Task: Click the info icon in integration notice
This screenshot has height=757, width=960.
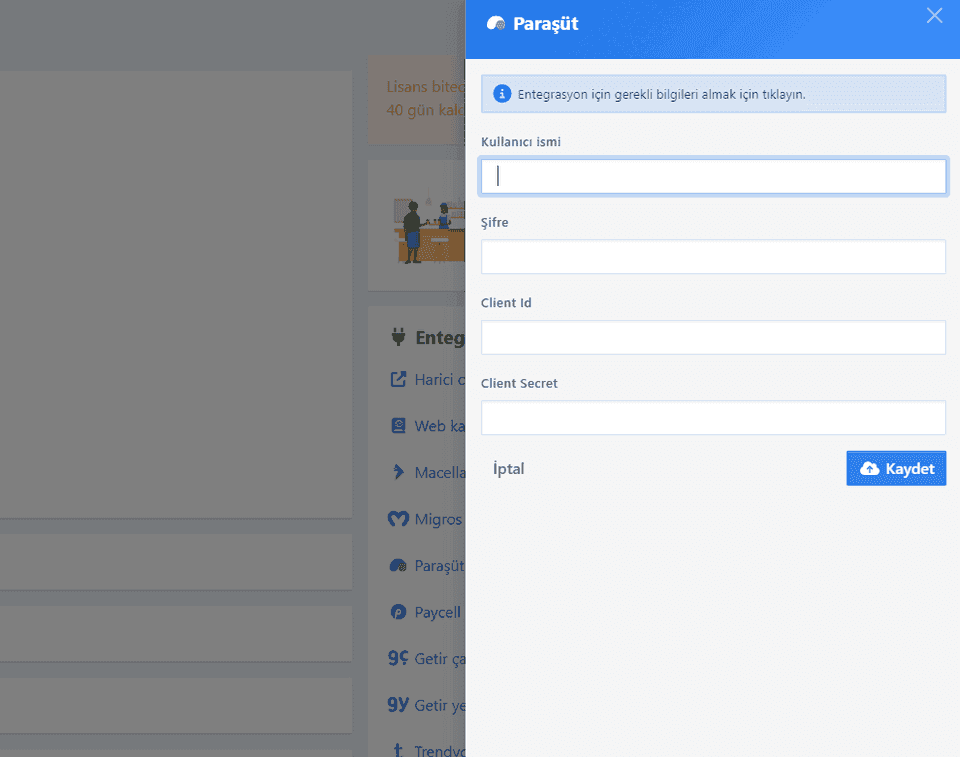Action: click(x=502, y=94)
